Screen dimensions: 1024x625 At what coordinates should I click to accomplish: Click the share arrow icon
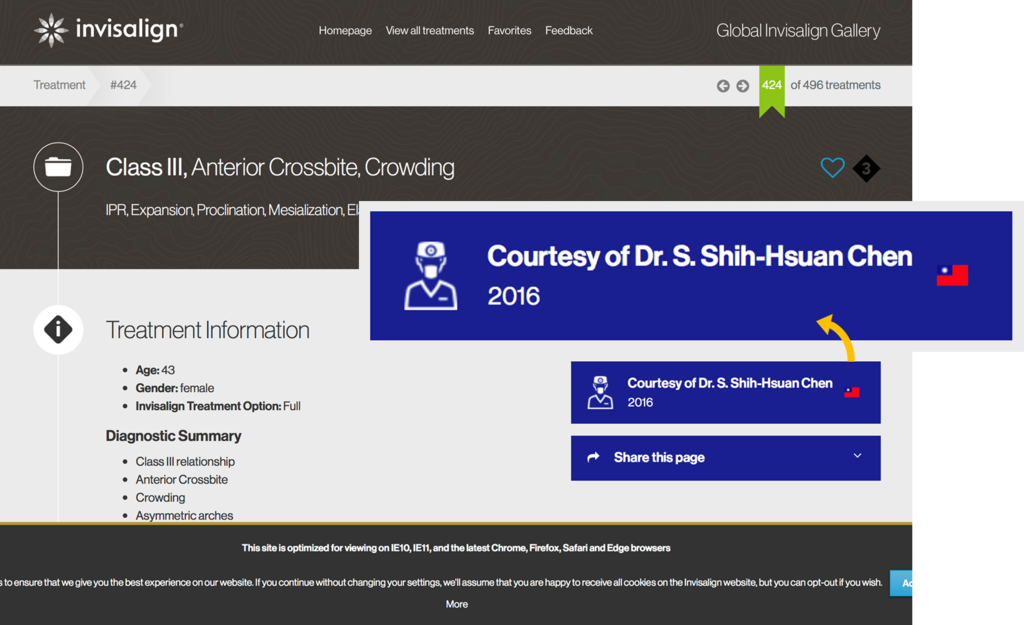point(593,457)
